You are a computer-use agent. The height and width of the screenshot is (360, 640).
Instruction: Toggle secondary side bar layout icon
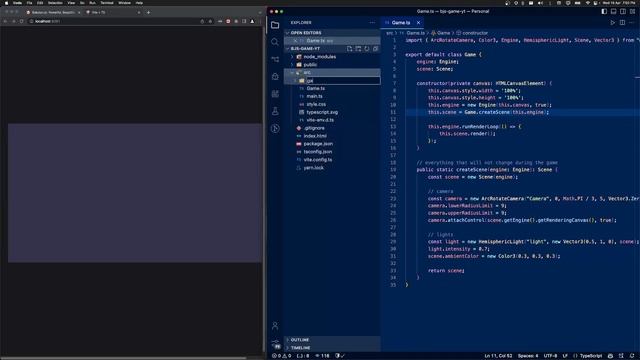623,11
